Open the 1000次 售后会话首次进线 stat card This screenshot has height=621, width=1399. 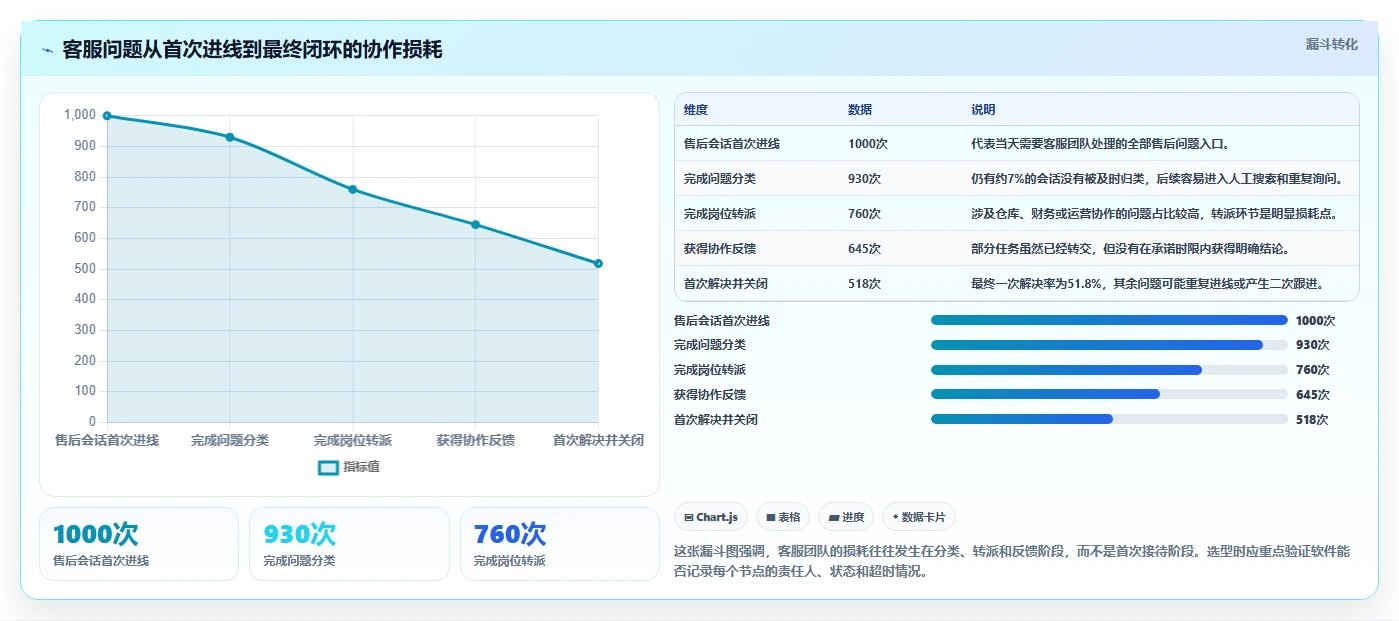[x=139, y=544]
